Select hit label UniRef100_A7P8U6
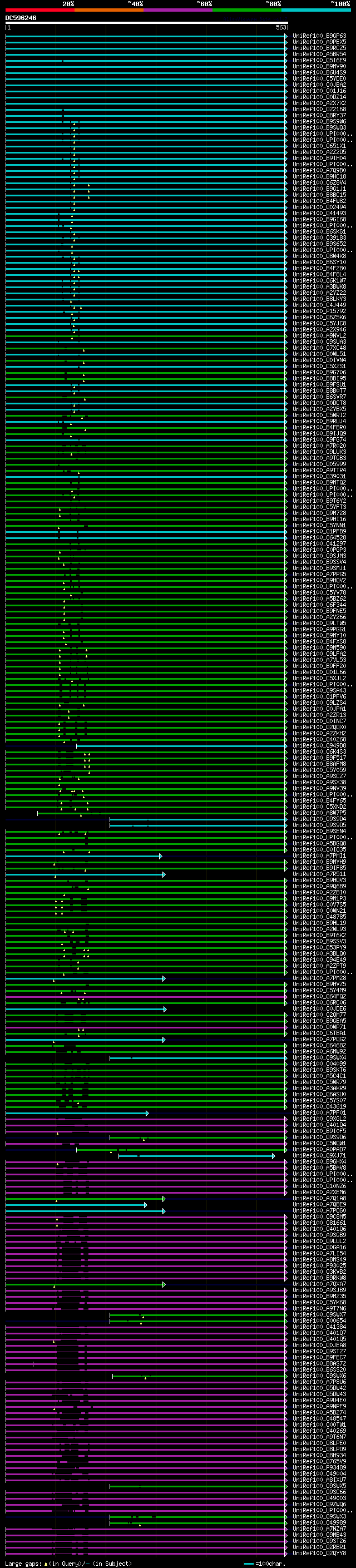 tap(319, 1382)
